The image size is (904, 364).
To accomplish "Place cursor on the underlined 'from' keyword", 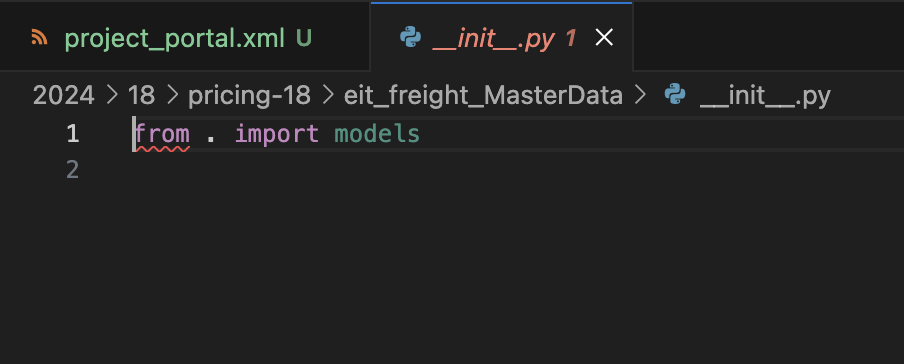I will [x=162, y=134].
